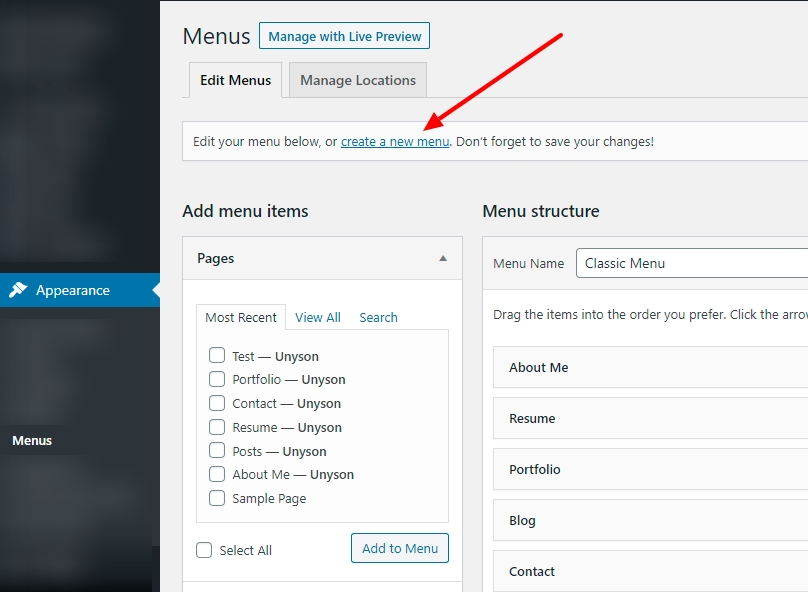
Task: Switch to View All pages tab
Action: click(x=318, y=317)
